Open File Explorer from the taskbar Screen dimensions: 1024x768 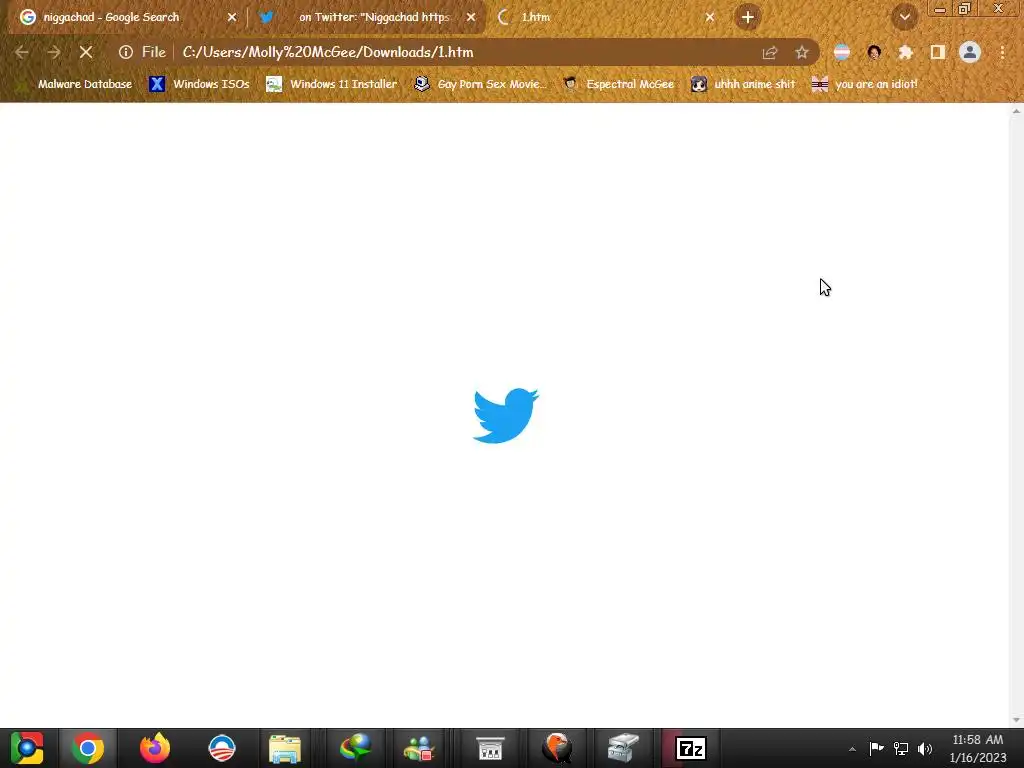[285, 748]
